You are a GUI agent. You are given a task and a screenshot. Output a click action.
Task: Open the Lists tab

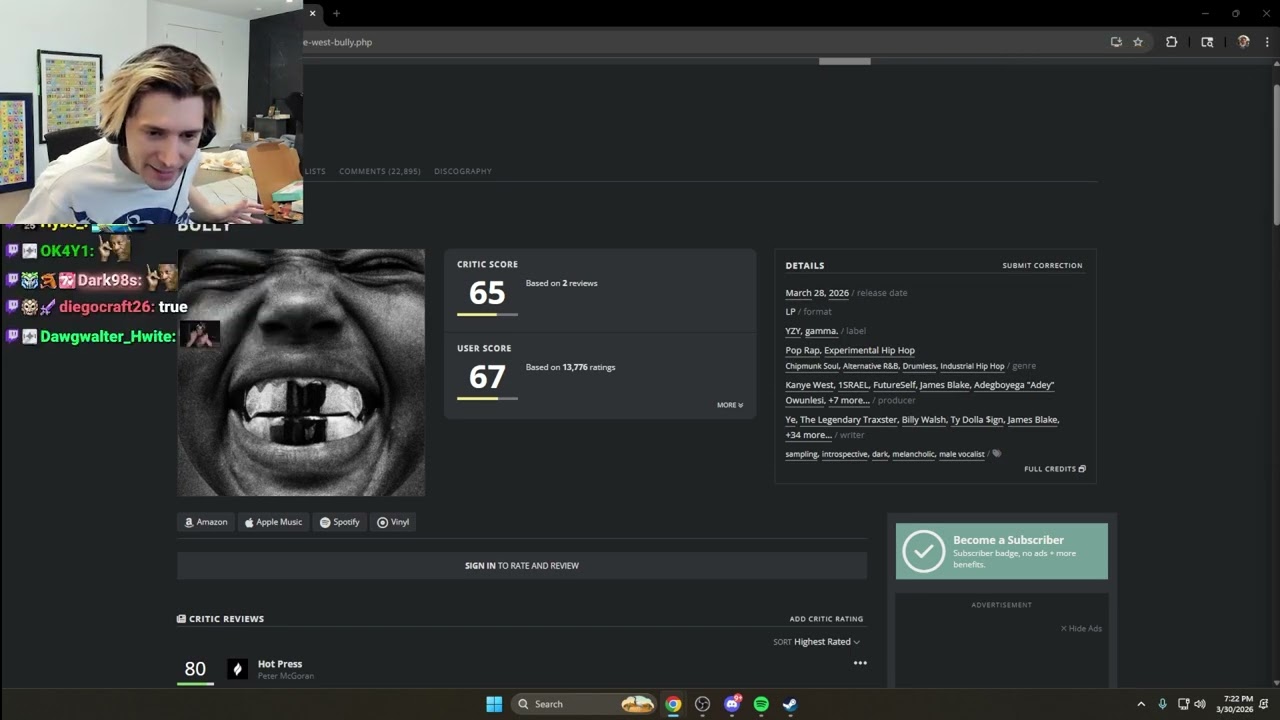[x=315, y=171]
